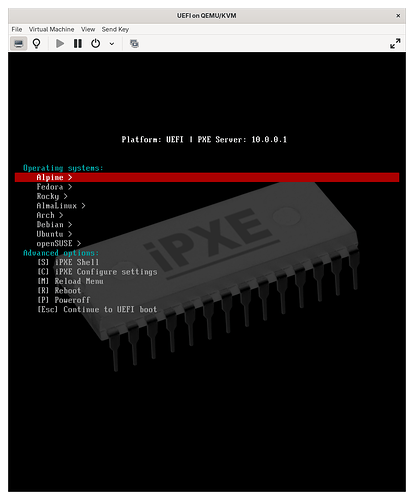Choose the [S] iPXE Shell option
Screen dimensions: 413x500
click(68, 262)
